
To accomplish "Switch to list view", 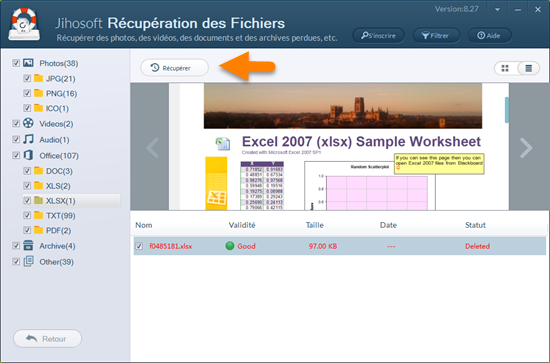I will pyautogui.click(x=529, y=68).
